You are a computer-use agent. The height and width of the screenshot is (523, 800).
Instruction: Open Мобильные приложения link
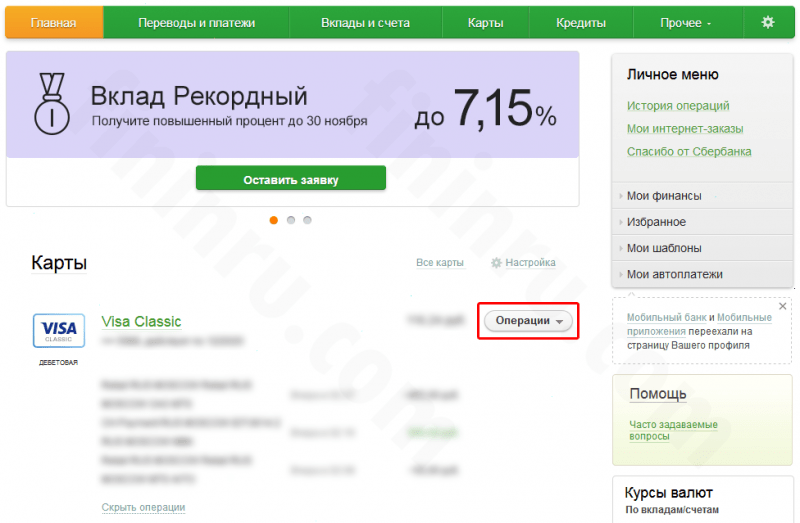click(x=701, y=325)
